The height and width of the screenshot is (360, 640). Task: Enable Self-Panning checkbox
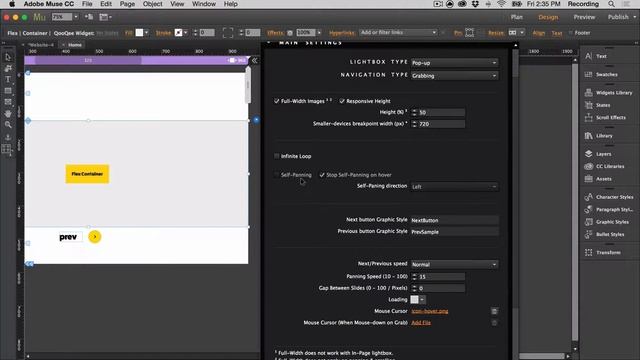[276, 175]
